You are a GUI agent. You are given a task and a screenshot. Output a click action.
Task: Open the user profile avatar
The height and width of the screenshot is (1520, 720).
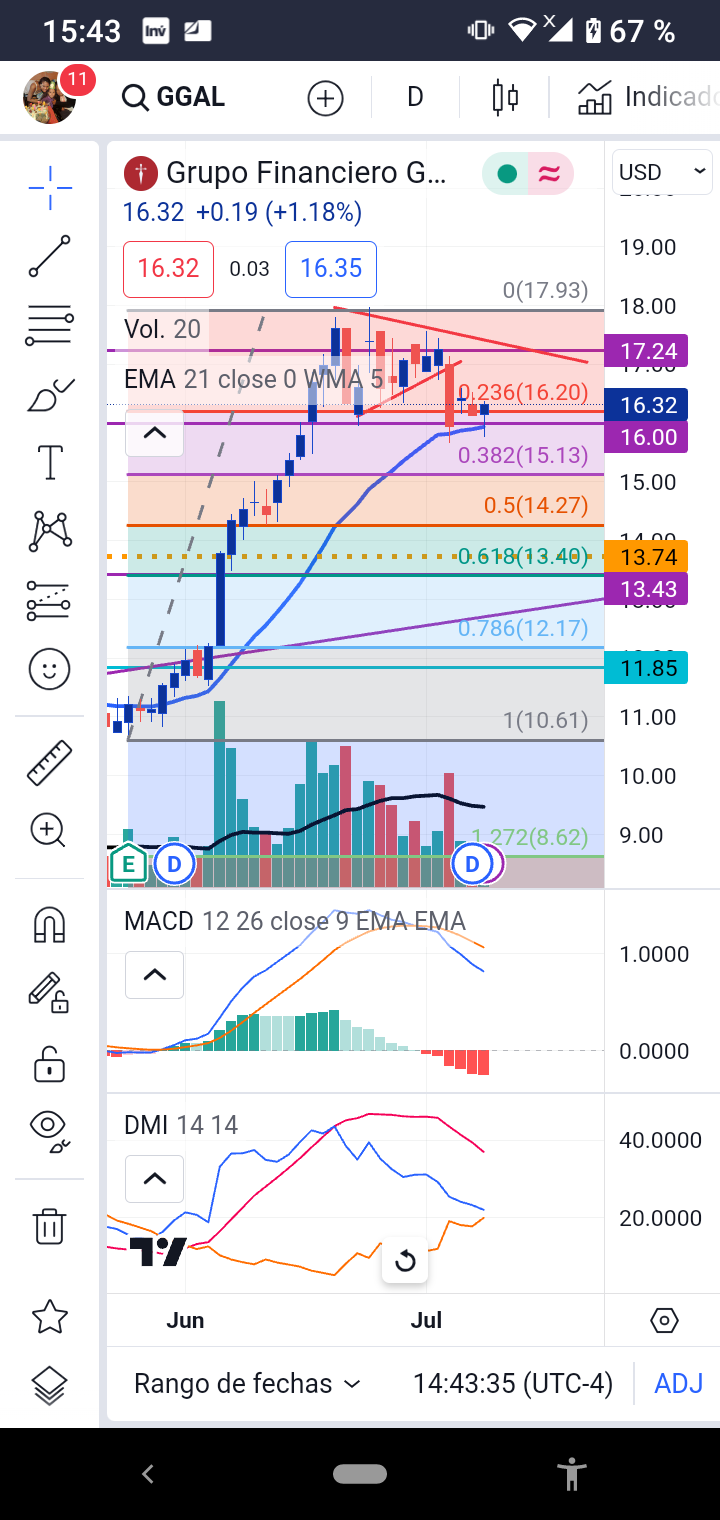50,97
